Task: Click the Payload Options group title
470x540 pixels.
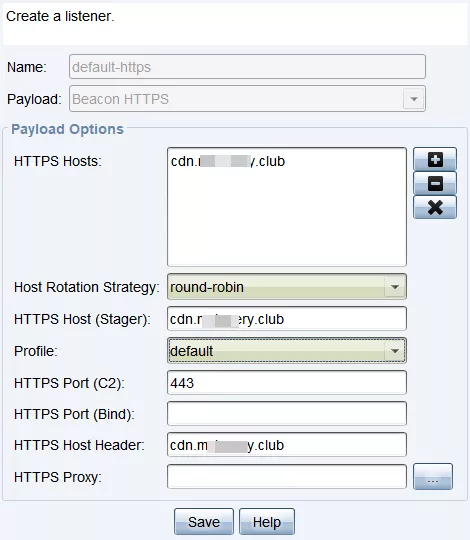Action: 67,129
